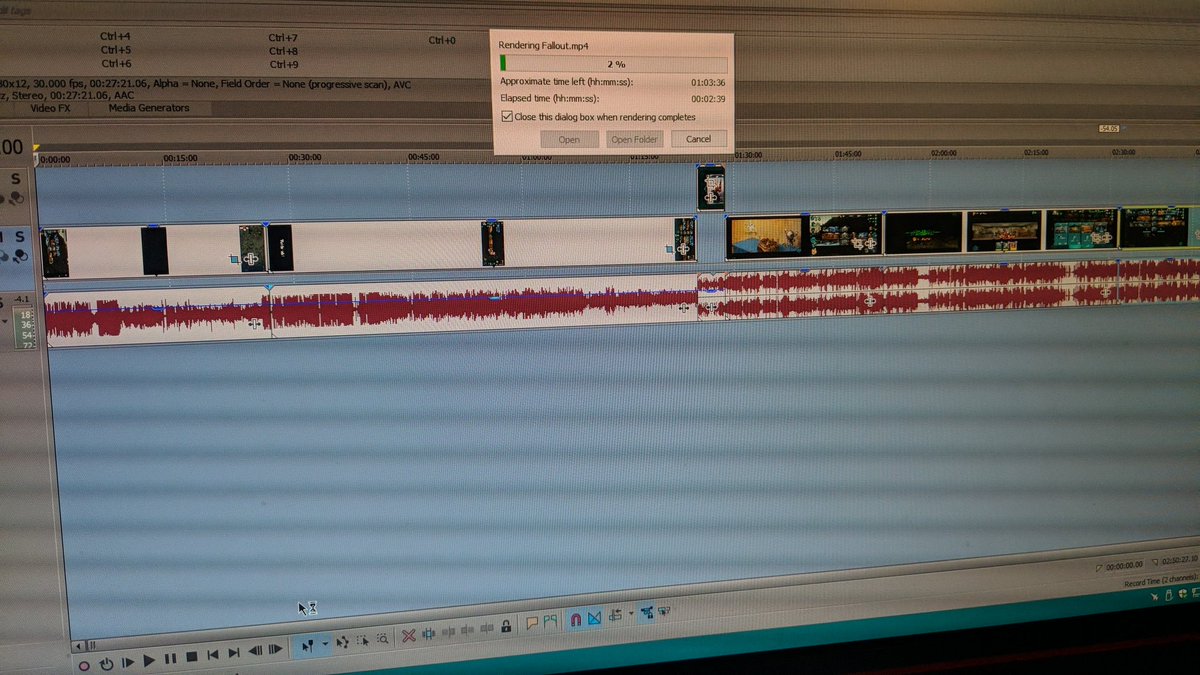The width and height of the screenshot is (1200, 675).
Task: Click the 00:30:00 mark on the time ruler
Action: (305, 157)
